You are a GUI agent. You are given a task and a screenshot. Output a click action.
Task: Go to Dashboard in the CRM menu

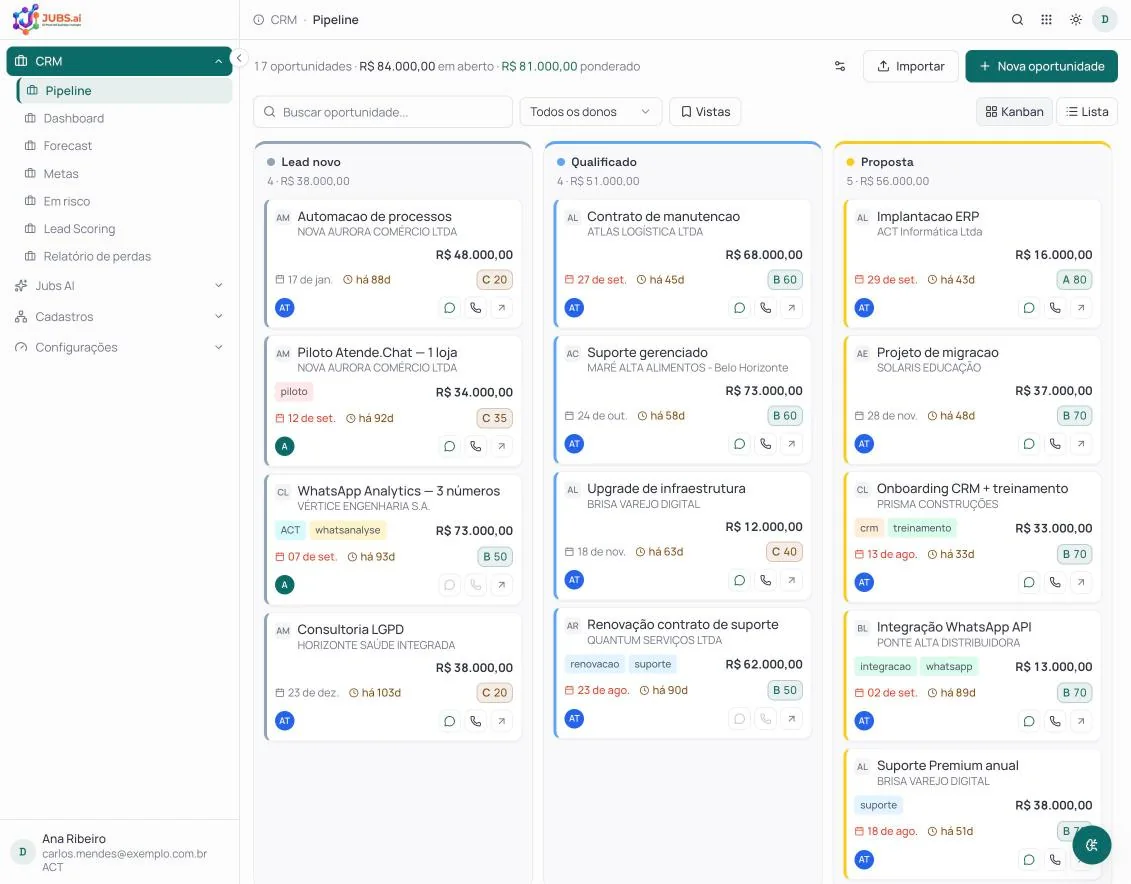124,118
